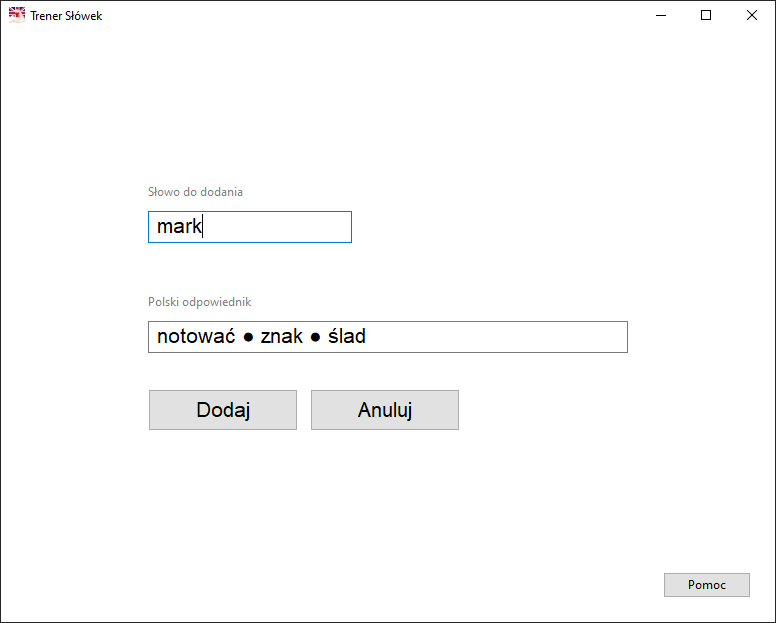Place cursor in the word 'notować'
776x623 pixels.
[x=195, y=337]
